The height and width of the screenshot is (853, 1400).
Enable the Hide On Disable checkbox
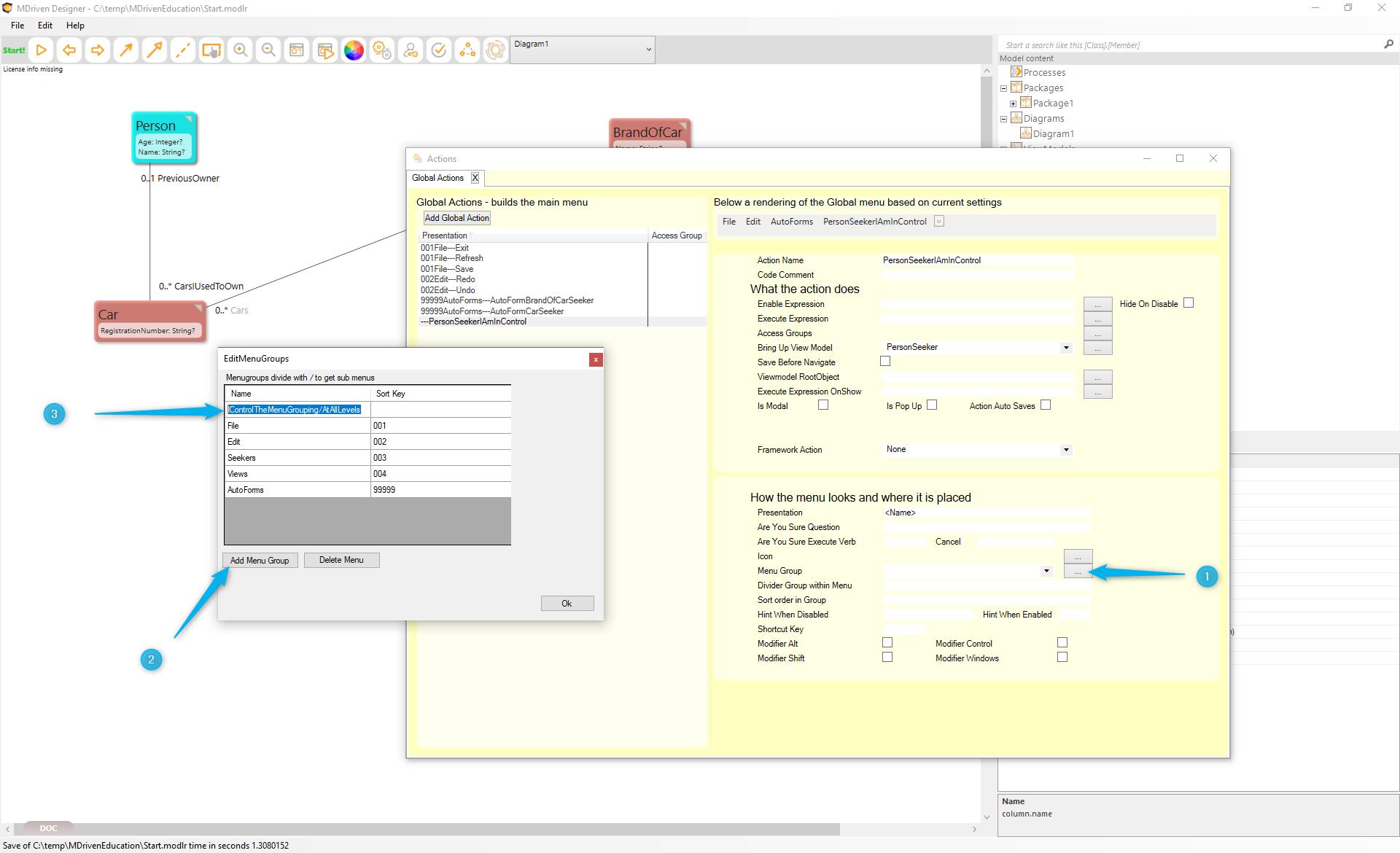coord(1189,303)
